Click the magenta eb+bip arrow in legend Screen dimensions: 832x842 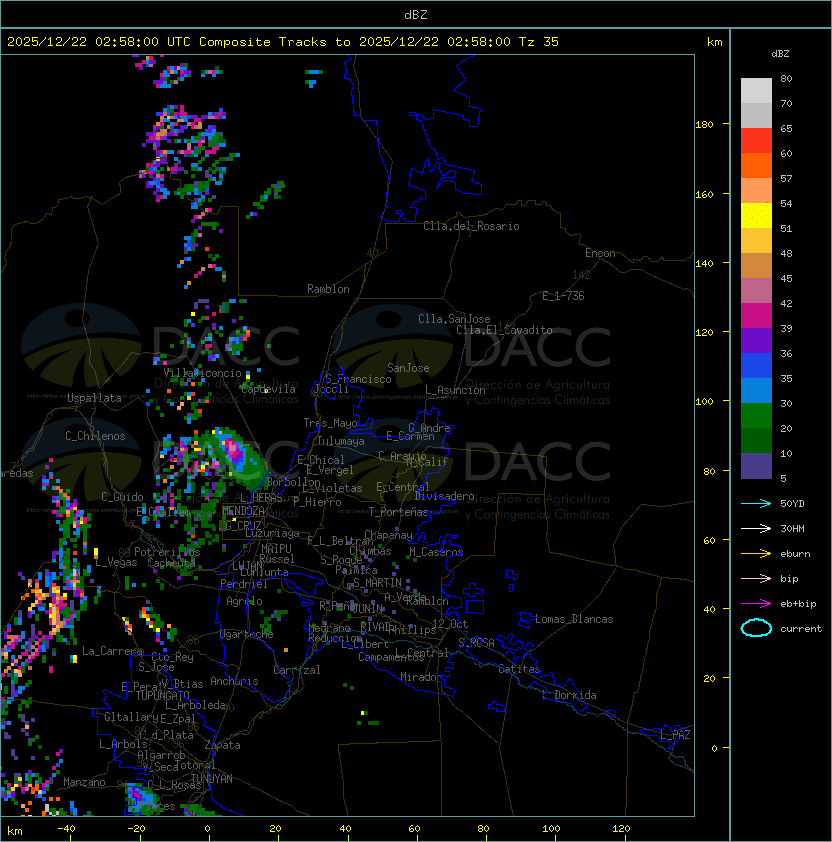(756, 604)
